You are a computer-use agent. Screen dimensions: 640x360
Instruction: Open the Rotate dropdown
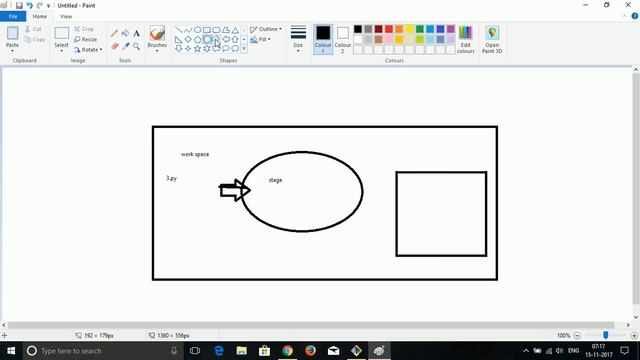(x=89, y=50)
